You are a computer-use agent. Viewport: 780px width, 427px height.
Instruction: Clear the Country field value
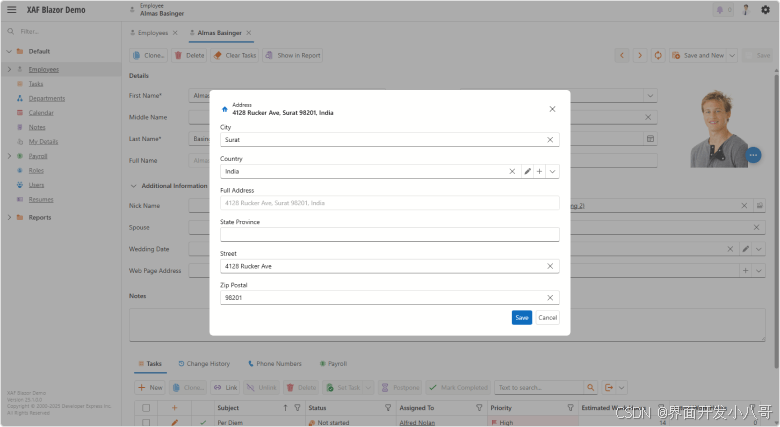pos(512,171)
